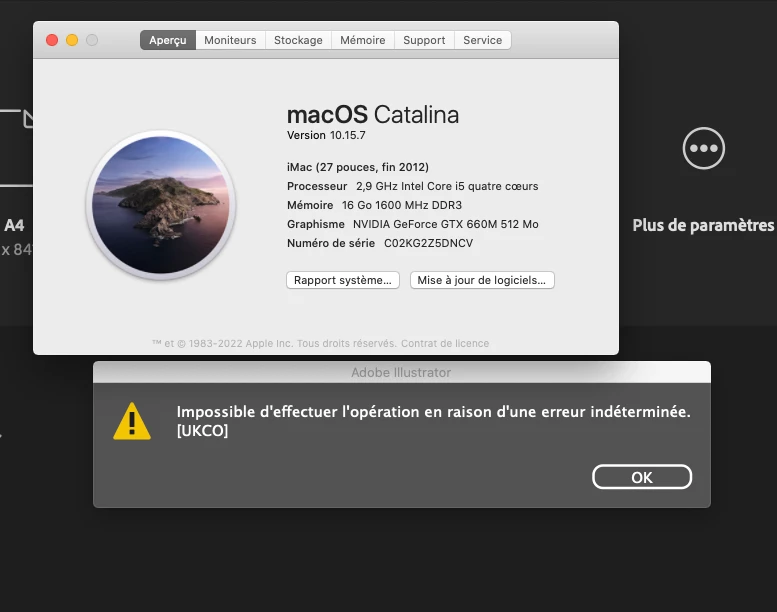Screen dimensions: 777x612
Task: Open the Support tab
Action: tap(424, 40)
